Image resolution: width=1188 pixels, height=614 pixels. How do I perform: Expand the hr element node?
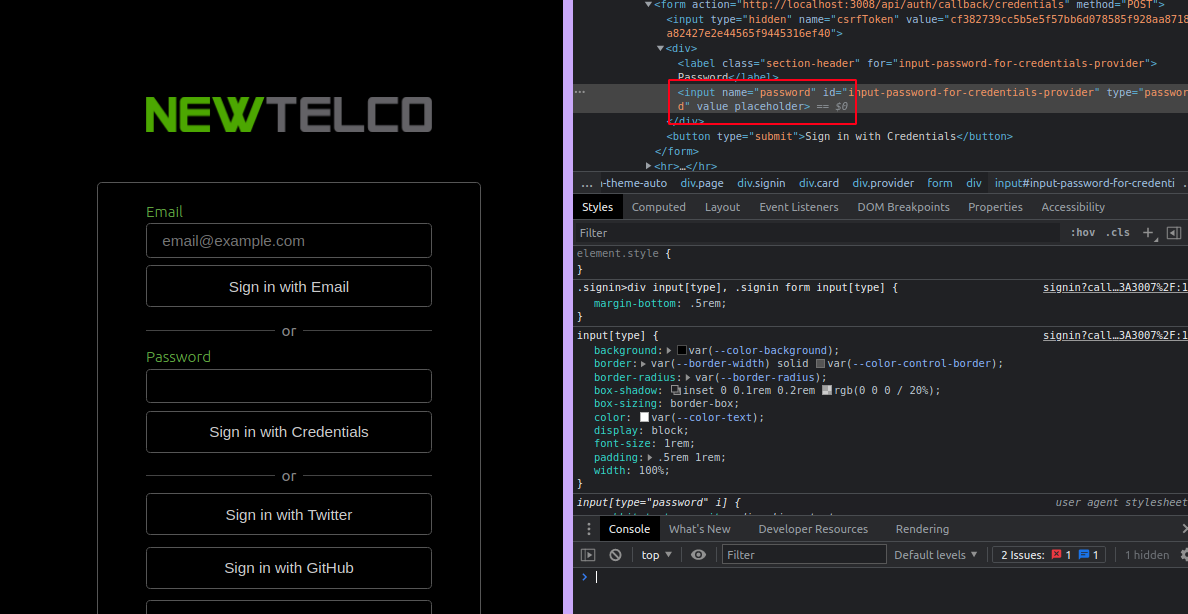(x=648, y=166)
